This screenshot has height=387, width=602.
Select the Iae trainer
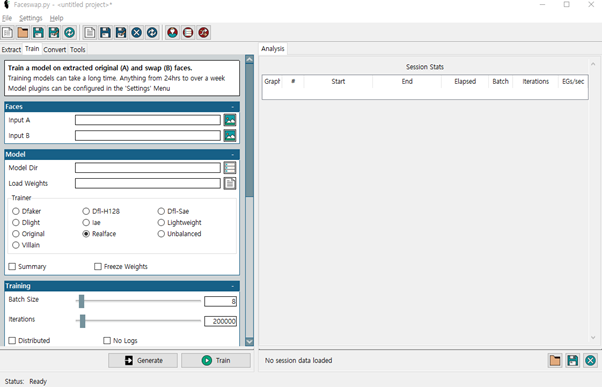tap(91, 223)
